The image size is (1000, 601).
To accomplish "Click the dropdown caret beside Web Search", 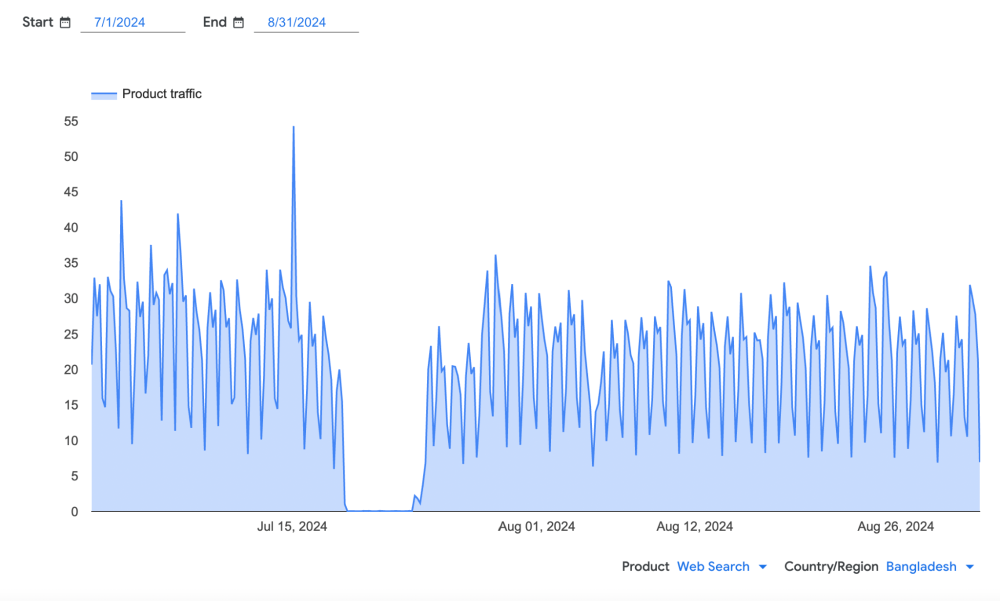I will (762, 566).
